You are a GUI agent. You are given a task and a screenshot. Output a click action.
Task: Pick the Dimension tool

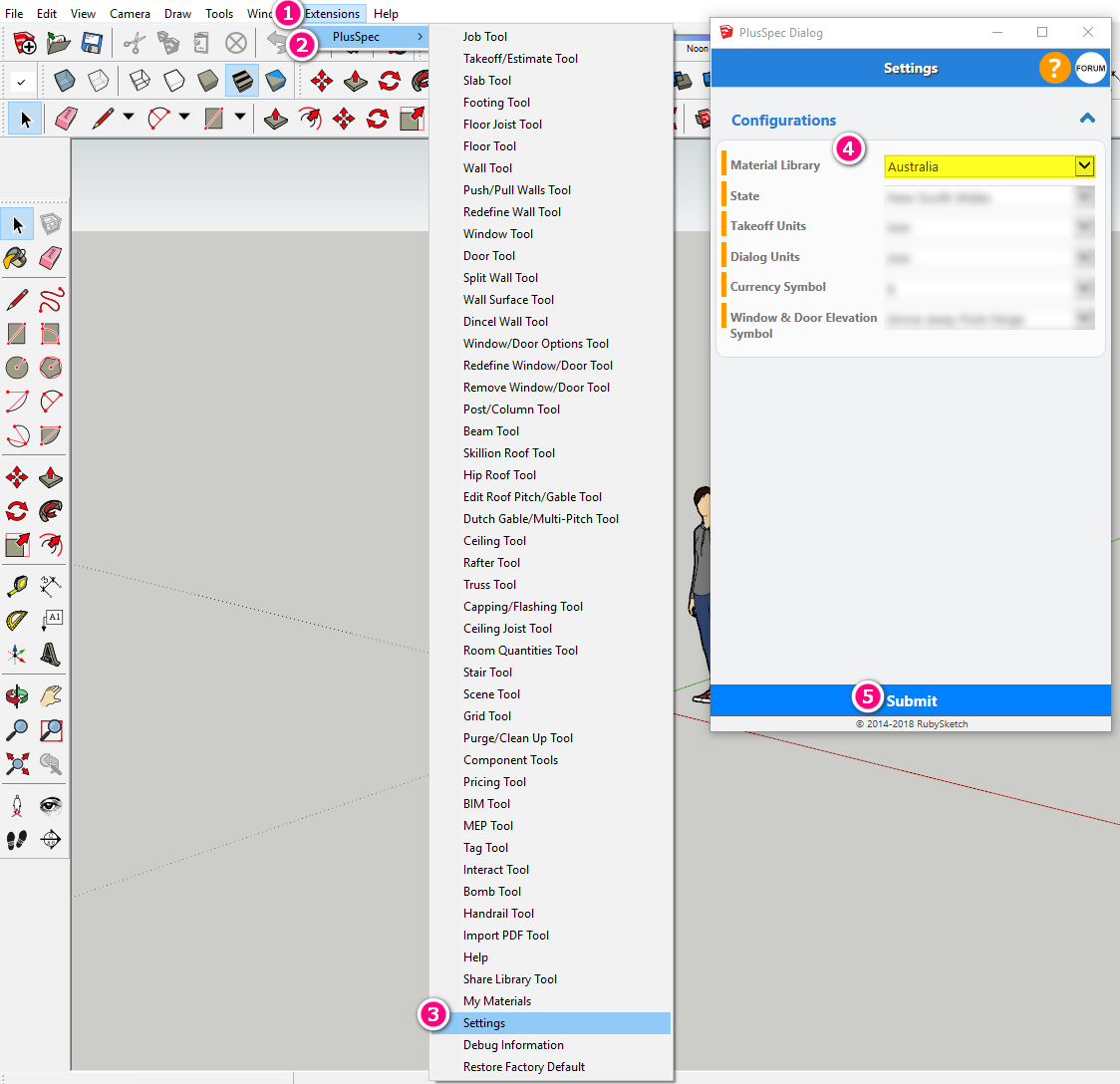[x=51, y=586]
